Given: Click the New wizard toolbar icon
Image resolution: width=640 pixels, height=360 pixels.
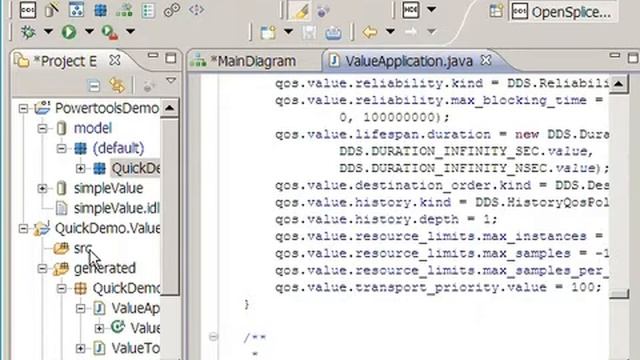Looking at the screenshot, I should click(268, 32).
